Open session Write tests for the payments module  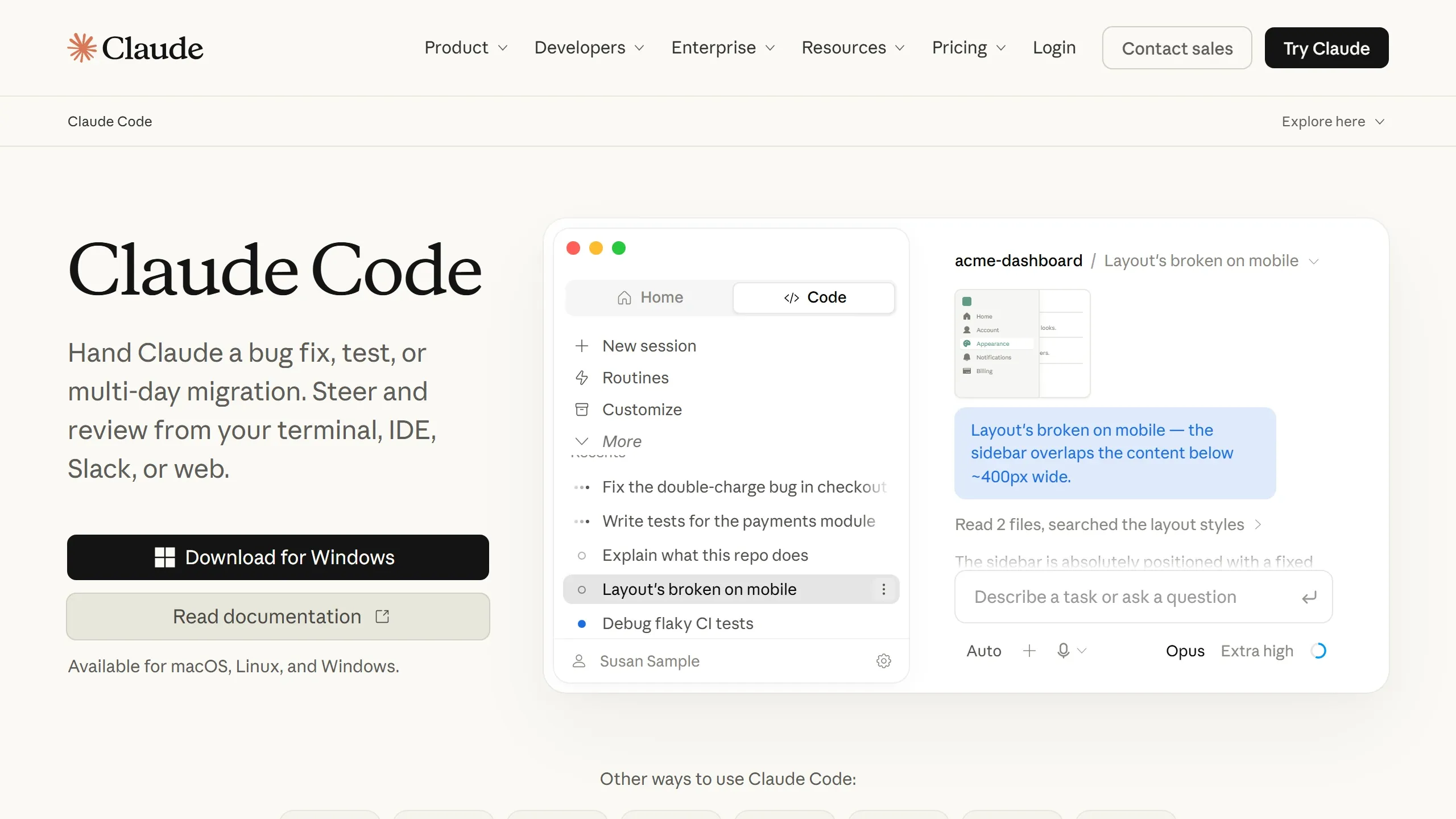tap(731, 522)
